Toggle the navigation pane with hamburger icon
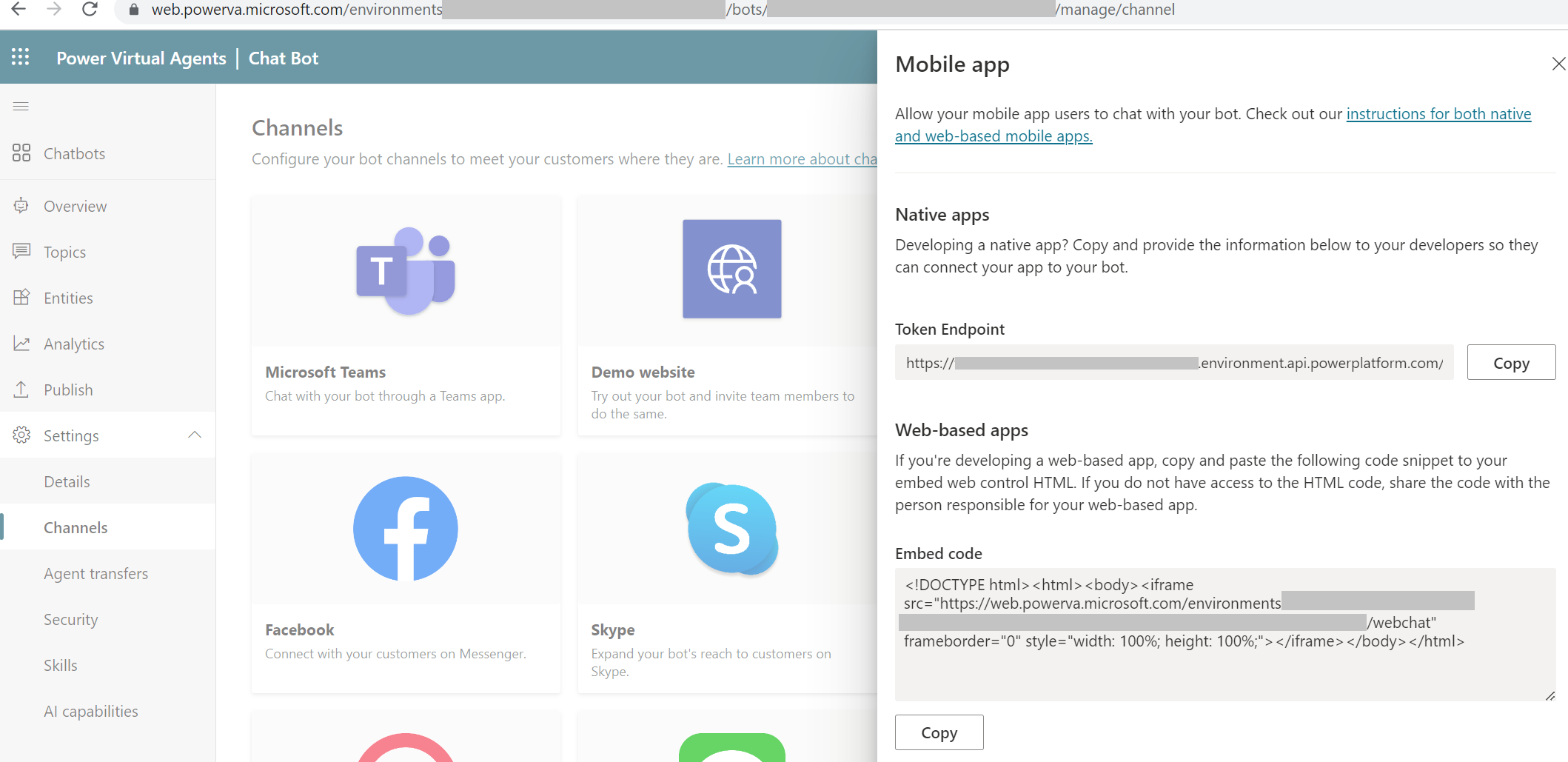Image resolution: width=1568 pixels, height=762 pixels. click(21, 106)
